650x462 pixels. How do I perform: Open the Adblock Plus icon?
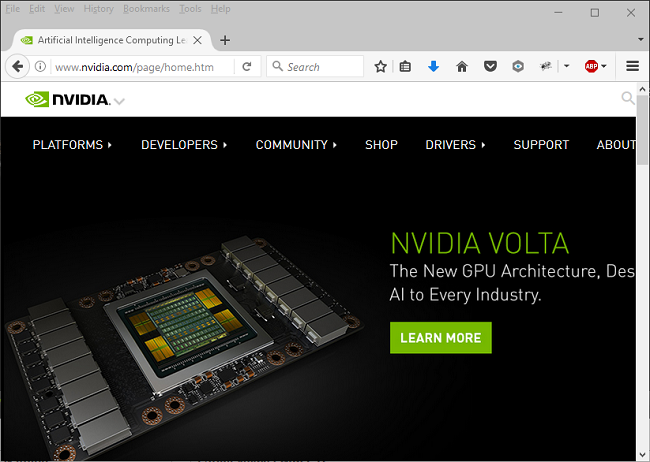tap(591, 66)
